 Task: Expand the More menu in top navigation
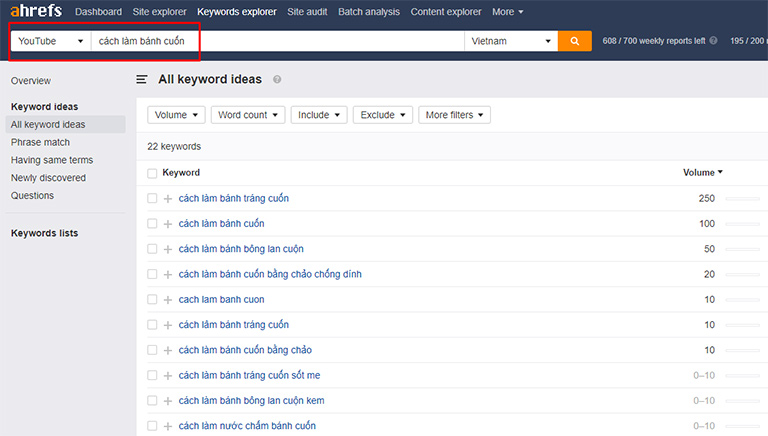(507, 12)
